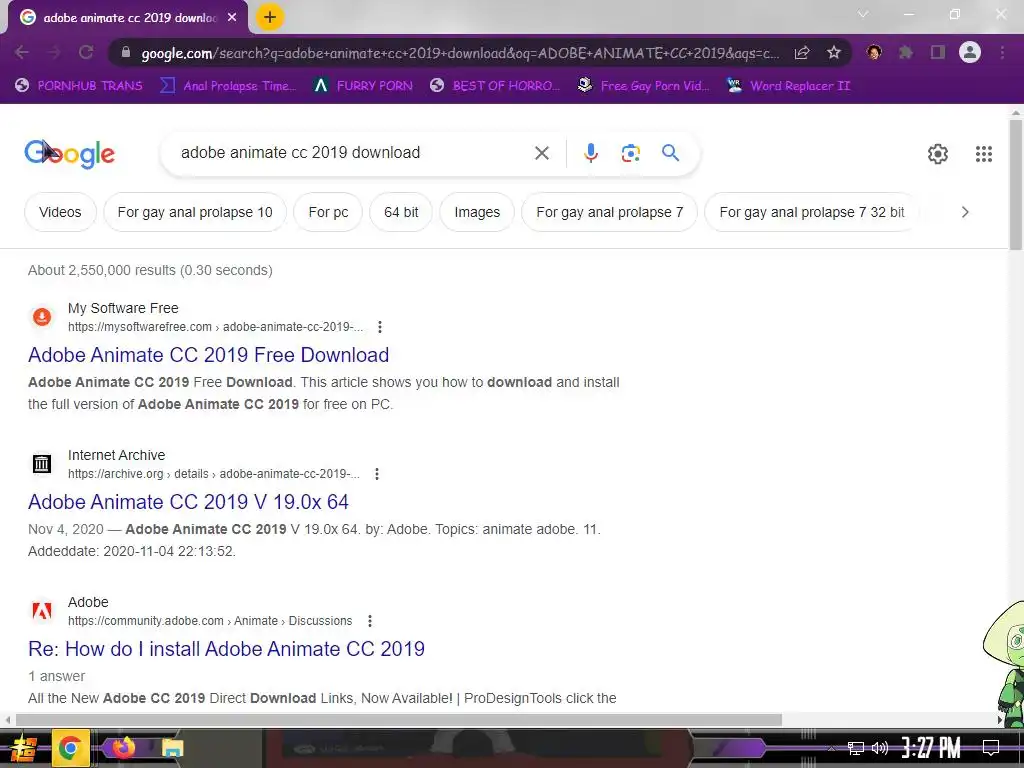Screen dimensions: 1024x768
Task: Click the address bar URL
Action: point(460,53)
